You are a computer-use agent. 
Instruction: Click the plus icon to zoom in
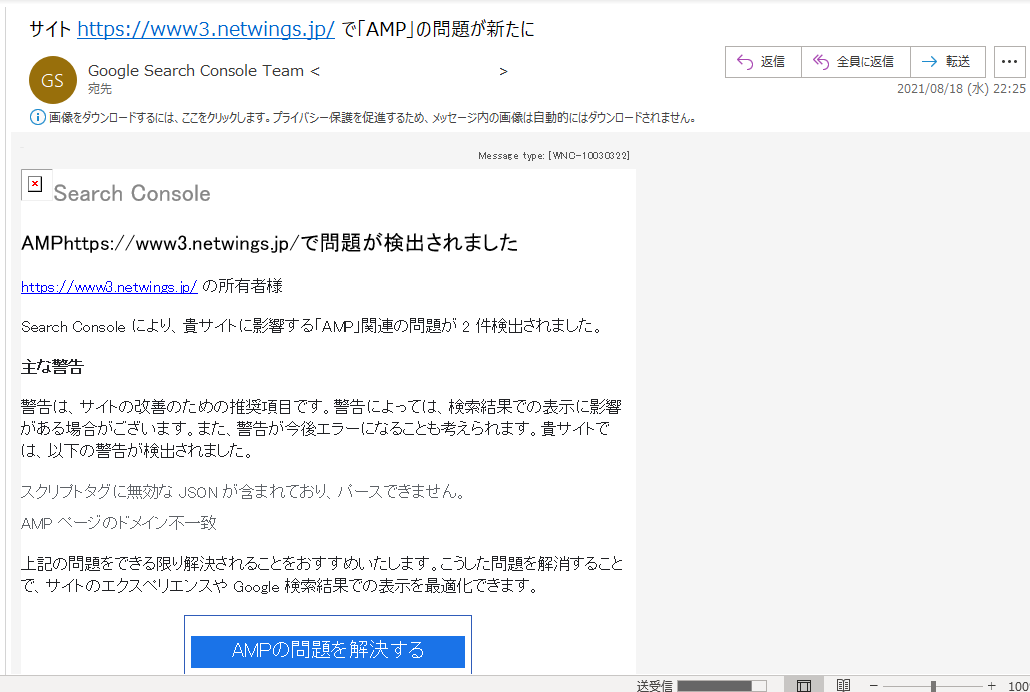pyautogui.click(x=992, y=684)
